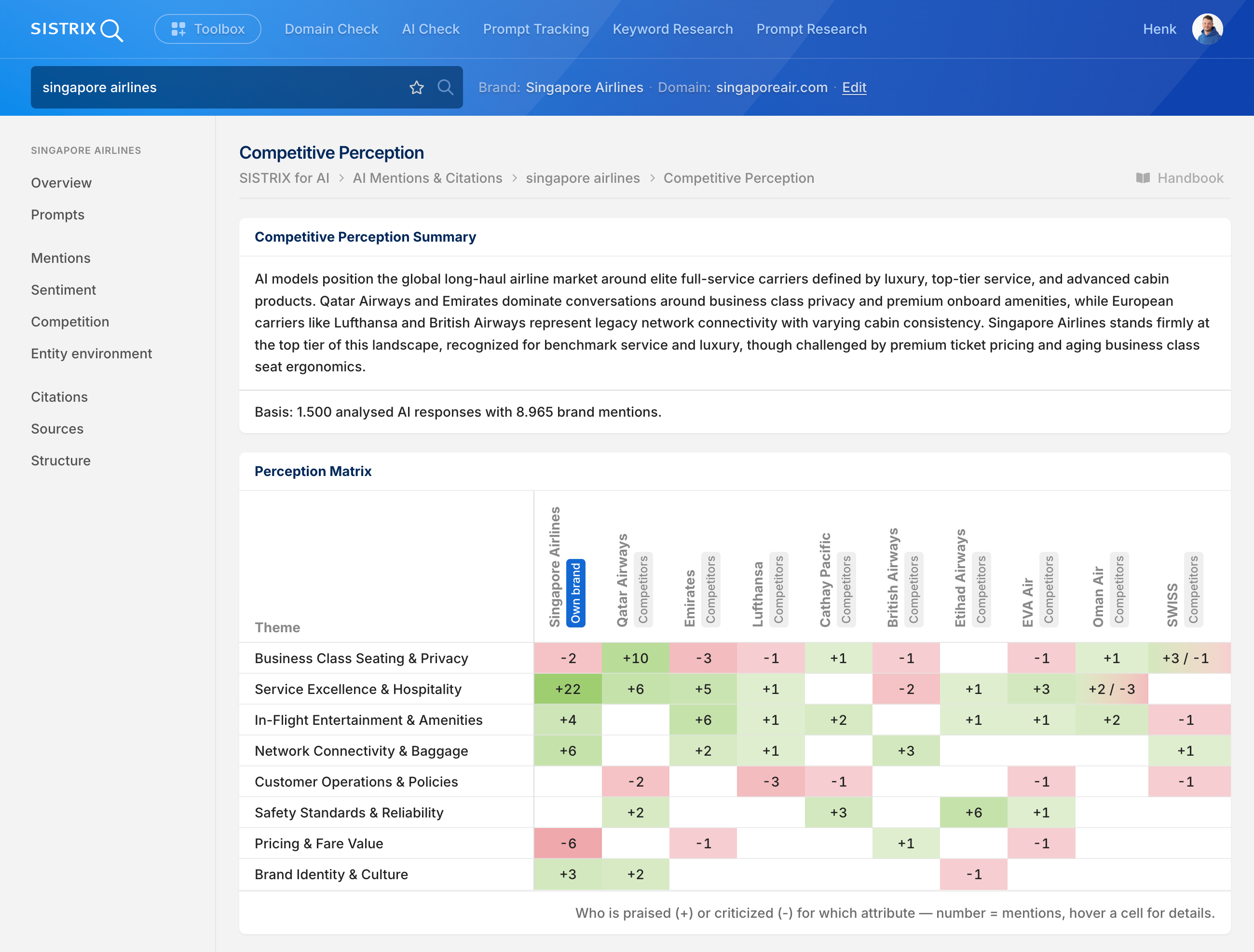Image resolution: width=1254 pixels, height=952 pixels.
Task: Click the Competitors badge under SWISS
Action: [x=1194, y=590]
